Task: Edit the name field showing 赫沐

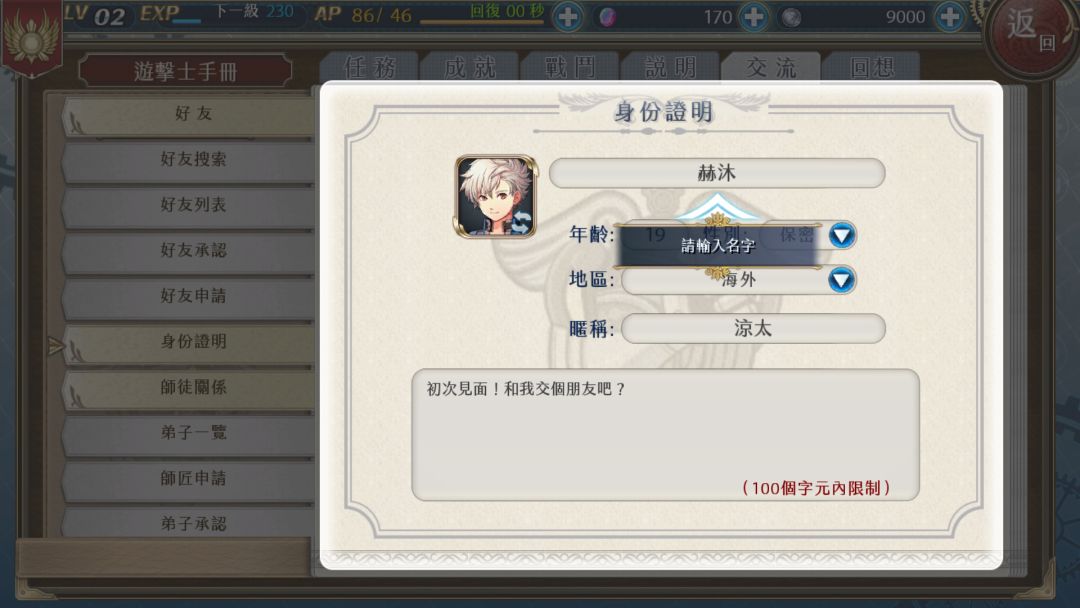Action: coord(717,173)
